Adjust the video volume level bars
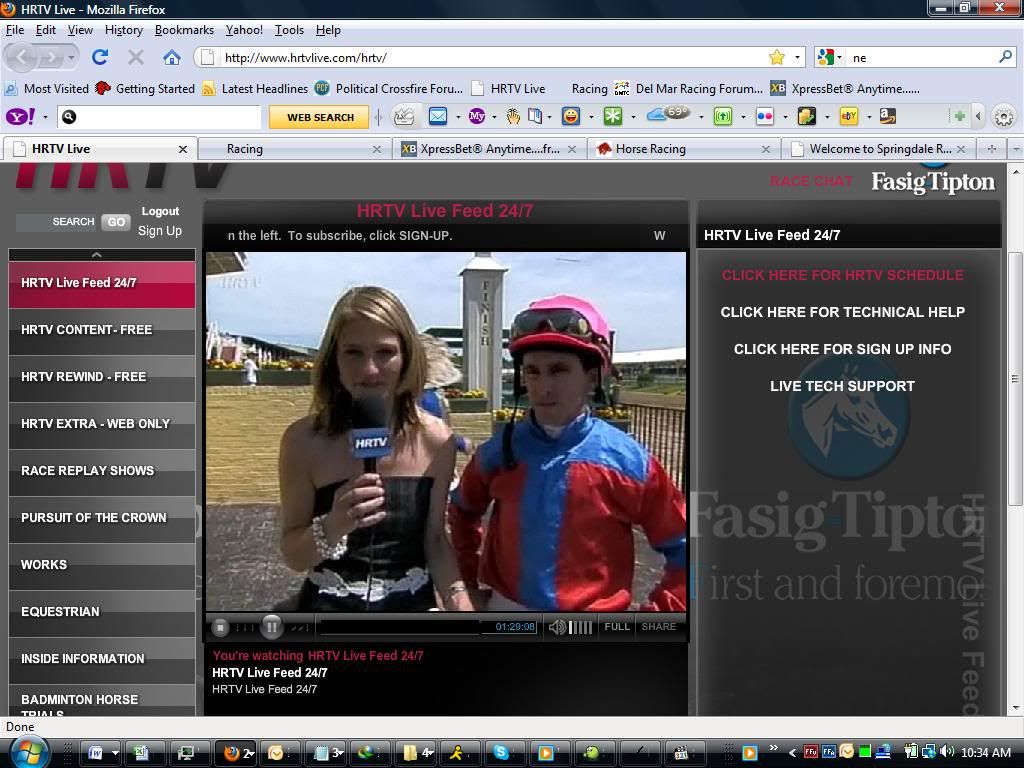The height and width of the screenshot is (768, 1024). coord(580,628)
